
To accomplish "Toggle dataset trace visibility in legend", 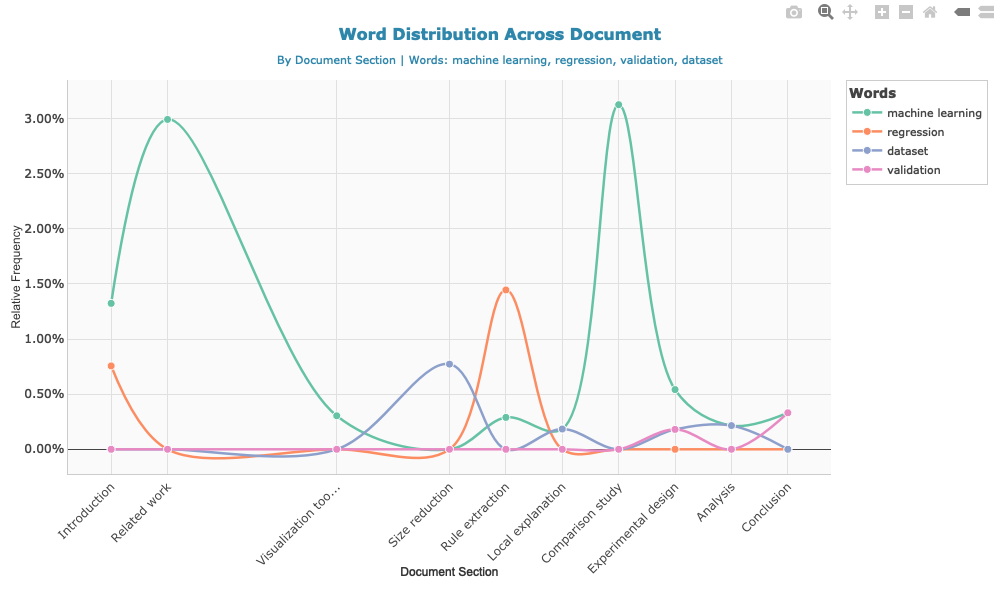I will point(907,151).
